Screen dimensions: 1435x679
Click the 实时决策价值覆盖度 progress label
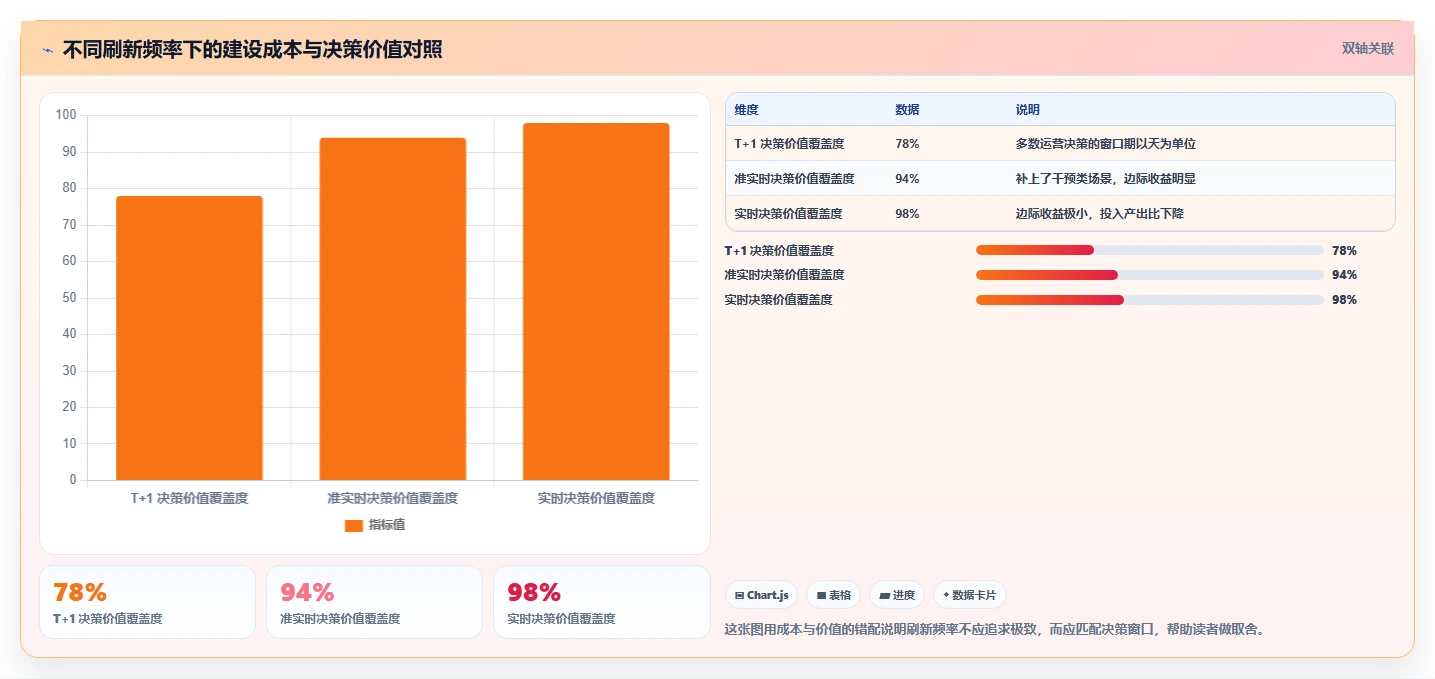(778, 300)
